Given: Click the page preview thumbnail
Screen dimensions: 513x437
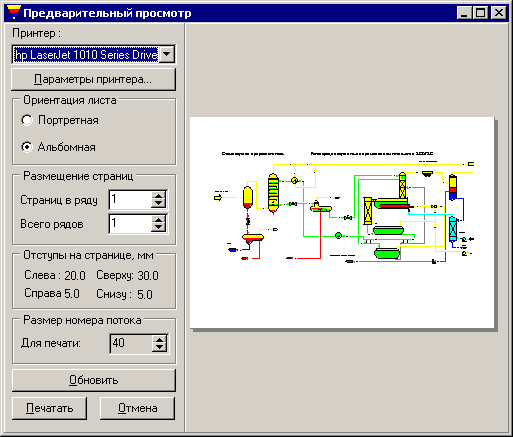Looking at the screenshot, I should pos(342,222).
